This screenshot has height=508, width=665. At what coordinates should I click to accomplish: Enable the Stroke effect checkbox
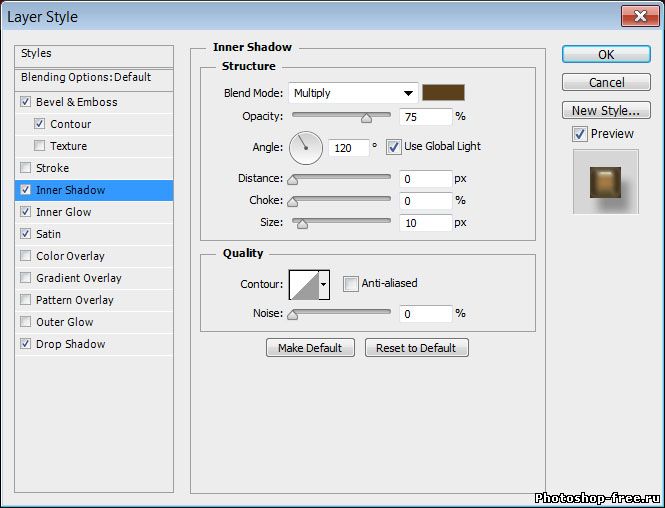coord(26,168)
